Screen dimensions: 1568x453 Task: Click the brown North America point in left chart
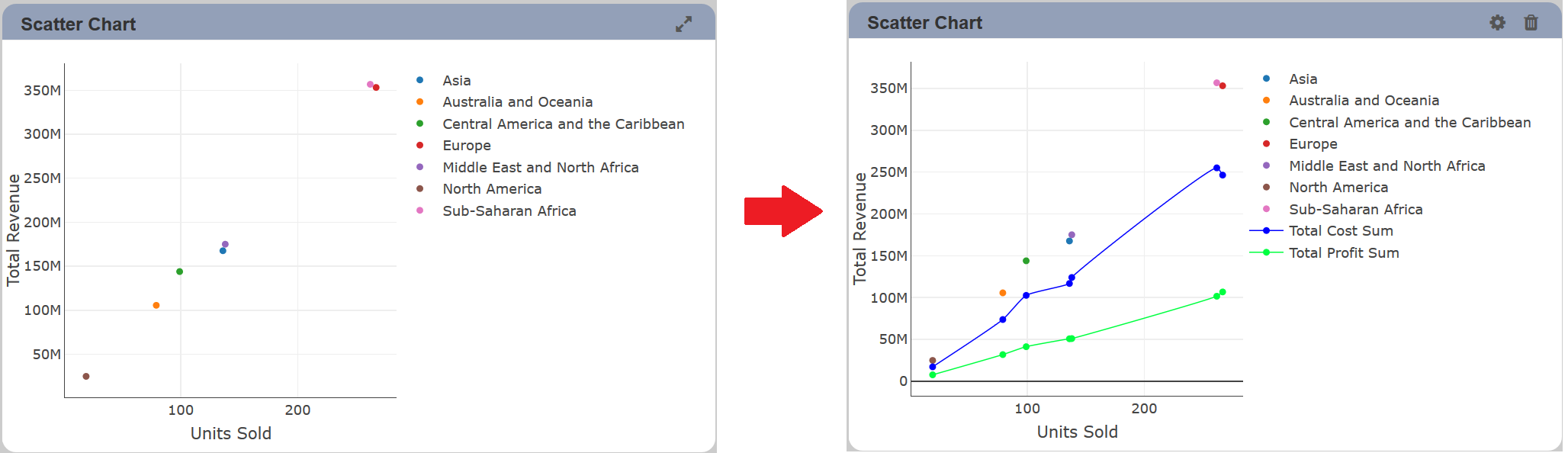(x=86, y=376)
